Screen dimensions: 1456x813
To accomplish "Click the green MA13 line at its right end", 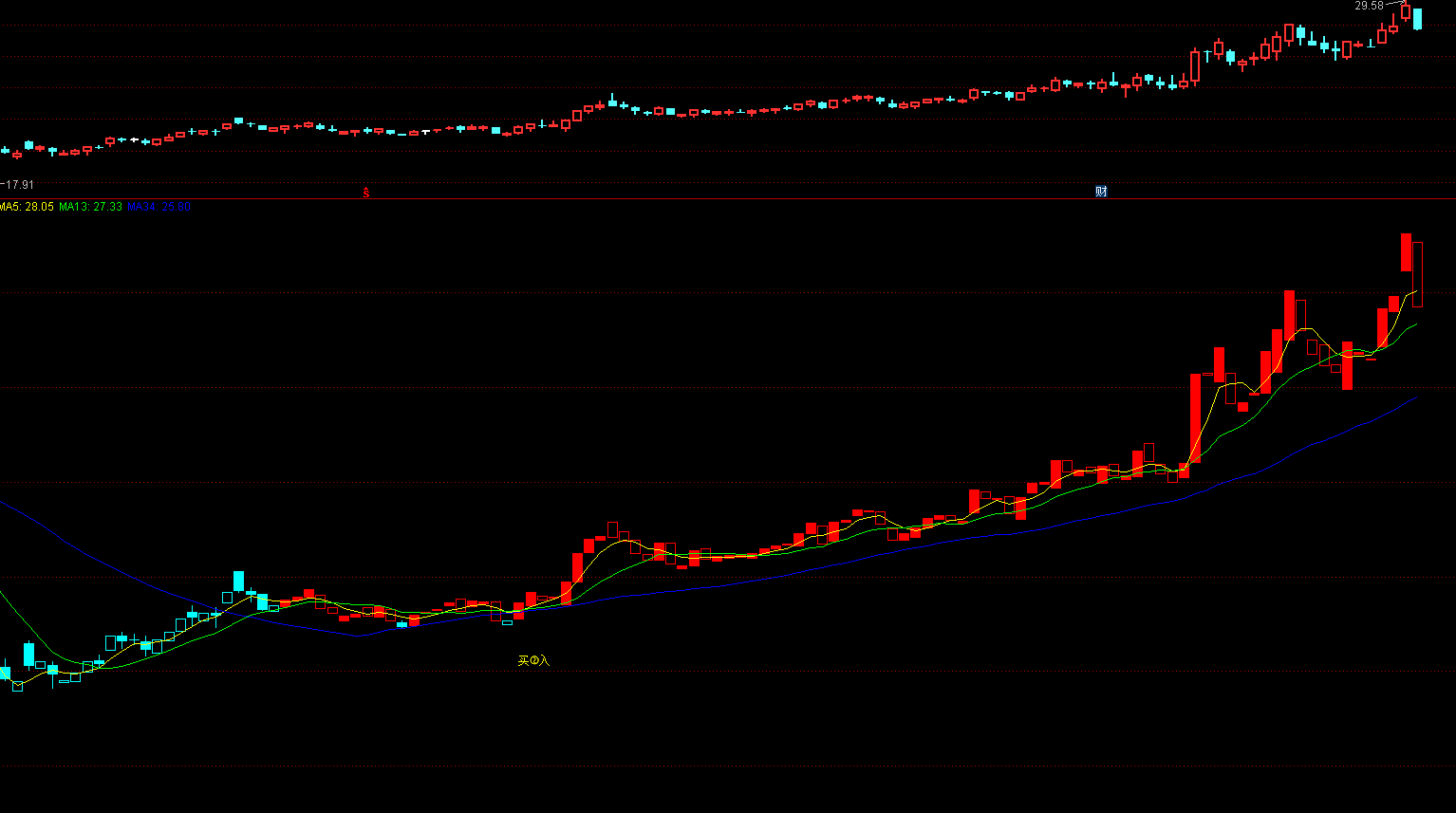I will coord(1415,324).
